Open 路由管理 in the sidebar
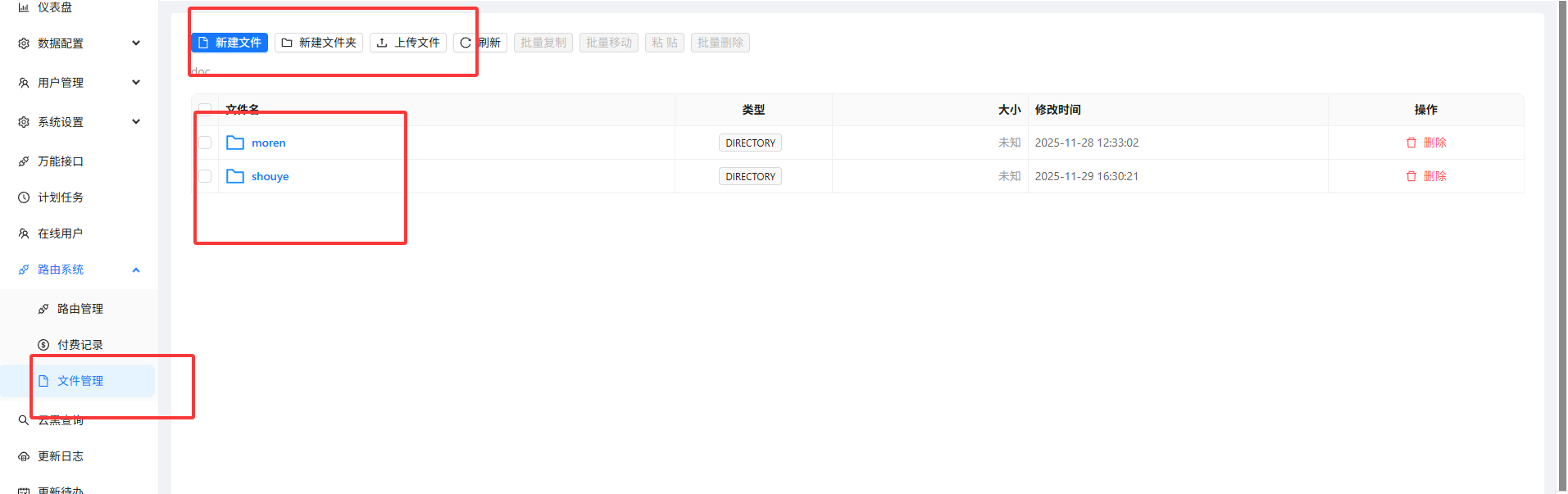This screenshot has height=494, width=1568. click(x=80, y=309)
